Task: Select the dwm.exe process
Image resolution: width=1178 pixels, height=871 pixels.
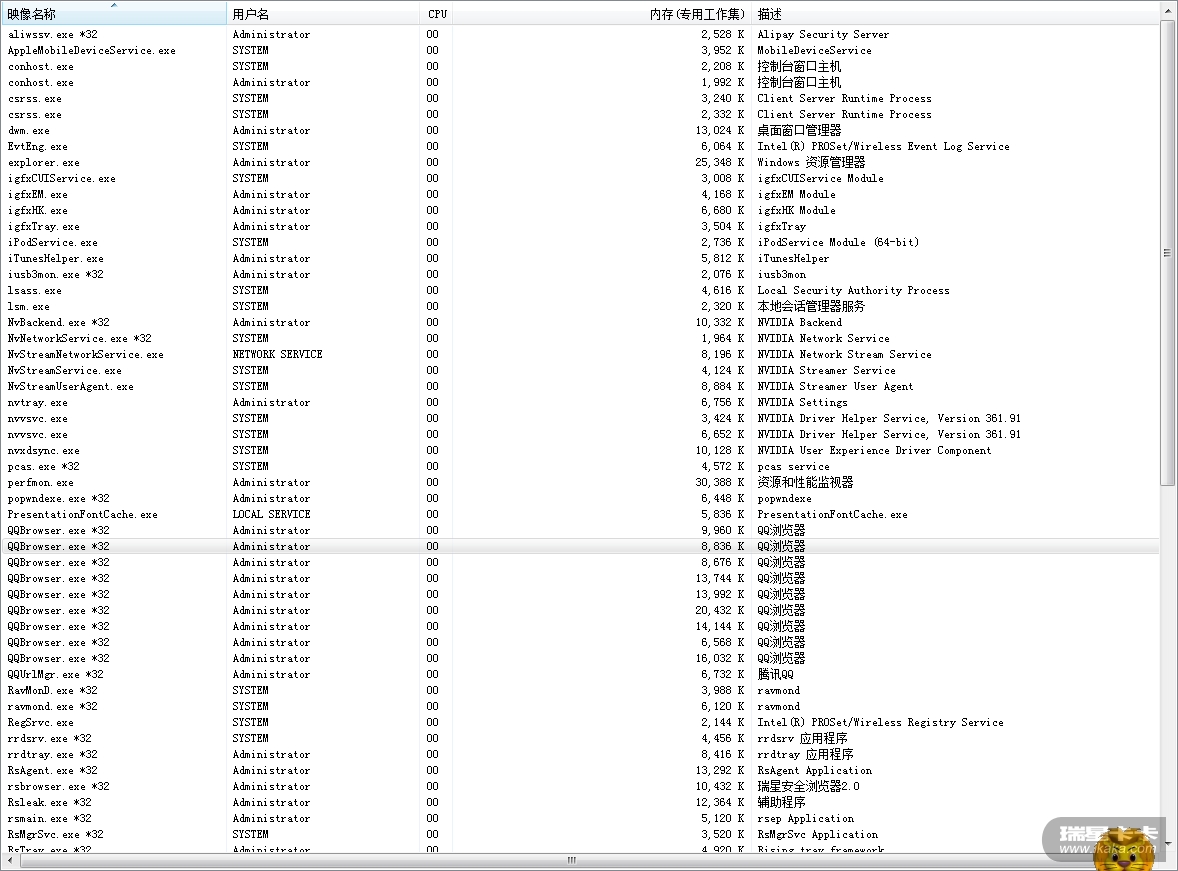Action: (x=580, y=131)
